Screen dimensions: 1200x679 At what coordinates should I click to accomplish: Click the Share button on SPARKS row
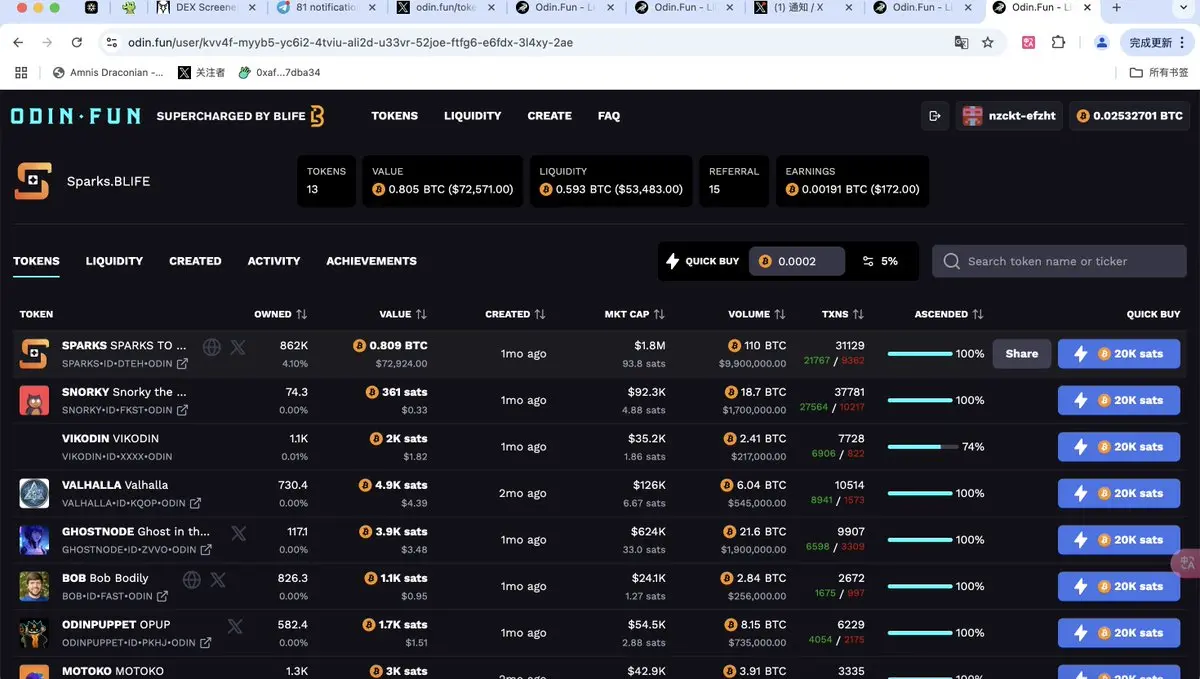1022,353
